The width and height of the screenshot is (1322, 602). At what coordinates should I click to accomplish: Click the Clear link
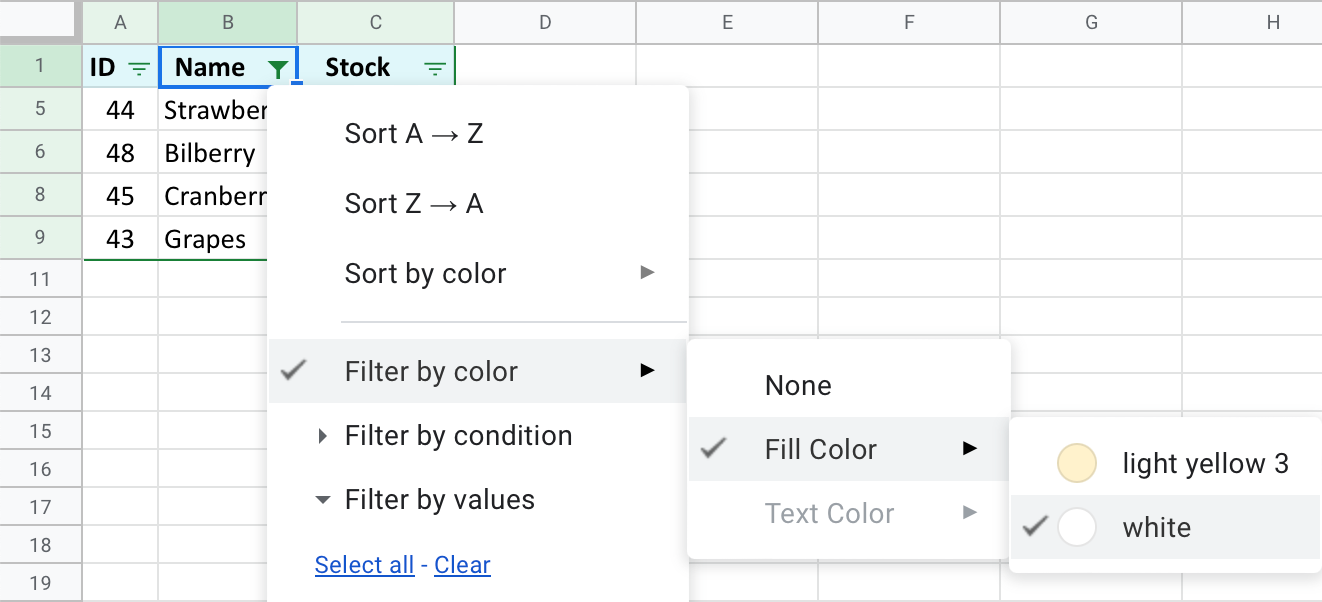click(x=462, y=564)
